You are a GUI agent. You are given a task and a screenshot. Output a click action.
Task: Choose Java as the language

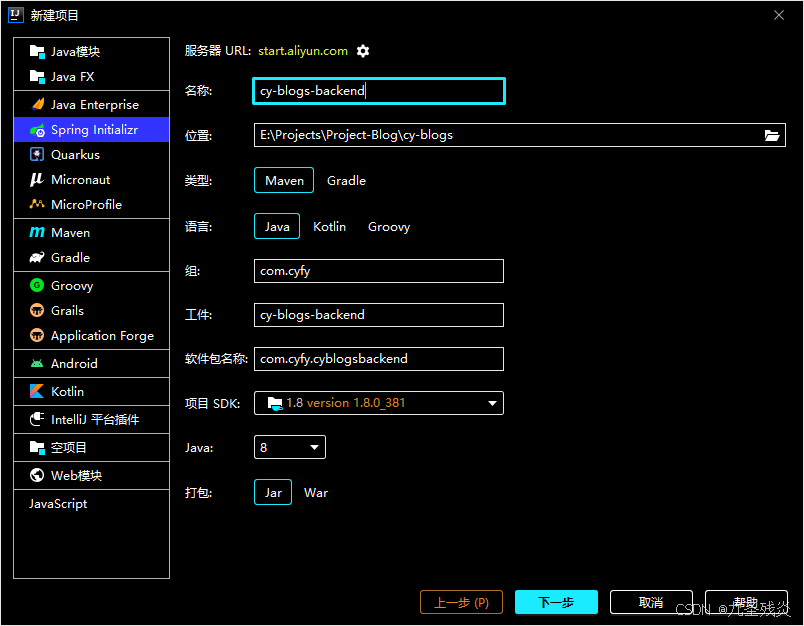pos(277,227)
